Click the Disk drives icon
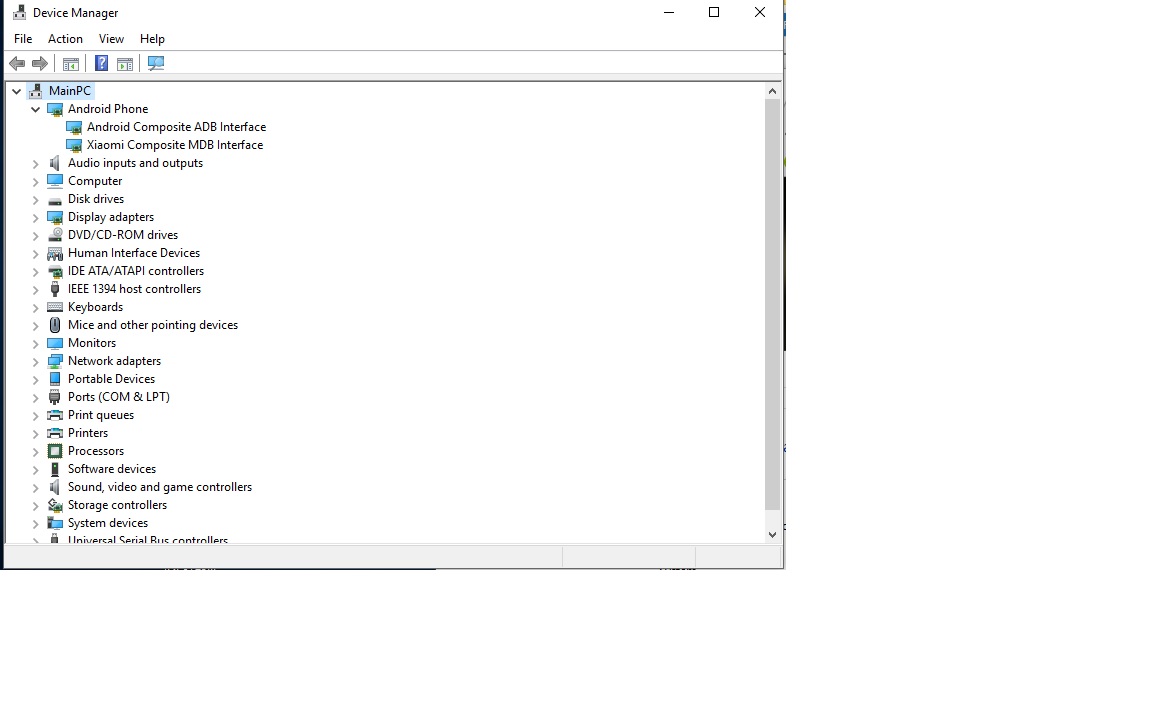Screen dimensions: 1152x720 coord(54,200)
